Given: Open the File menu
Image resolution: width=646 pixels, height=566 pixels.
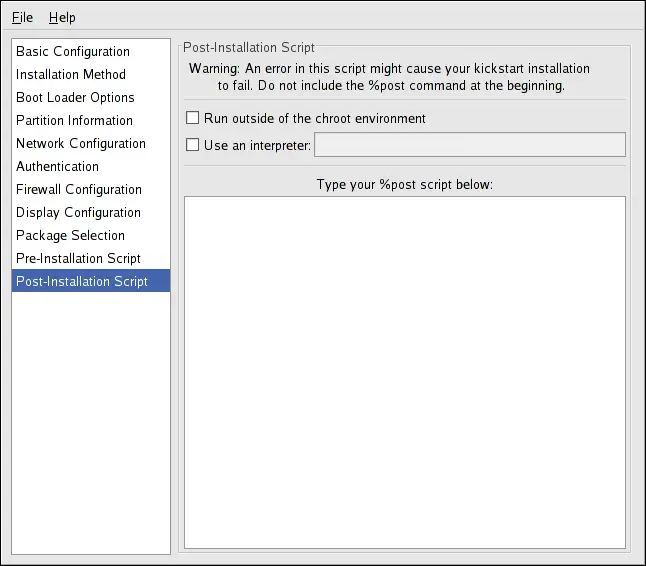Looking at the screenshot, I should point(22,17).
